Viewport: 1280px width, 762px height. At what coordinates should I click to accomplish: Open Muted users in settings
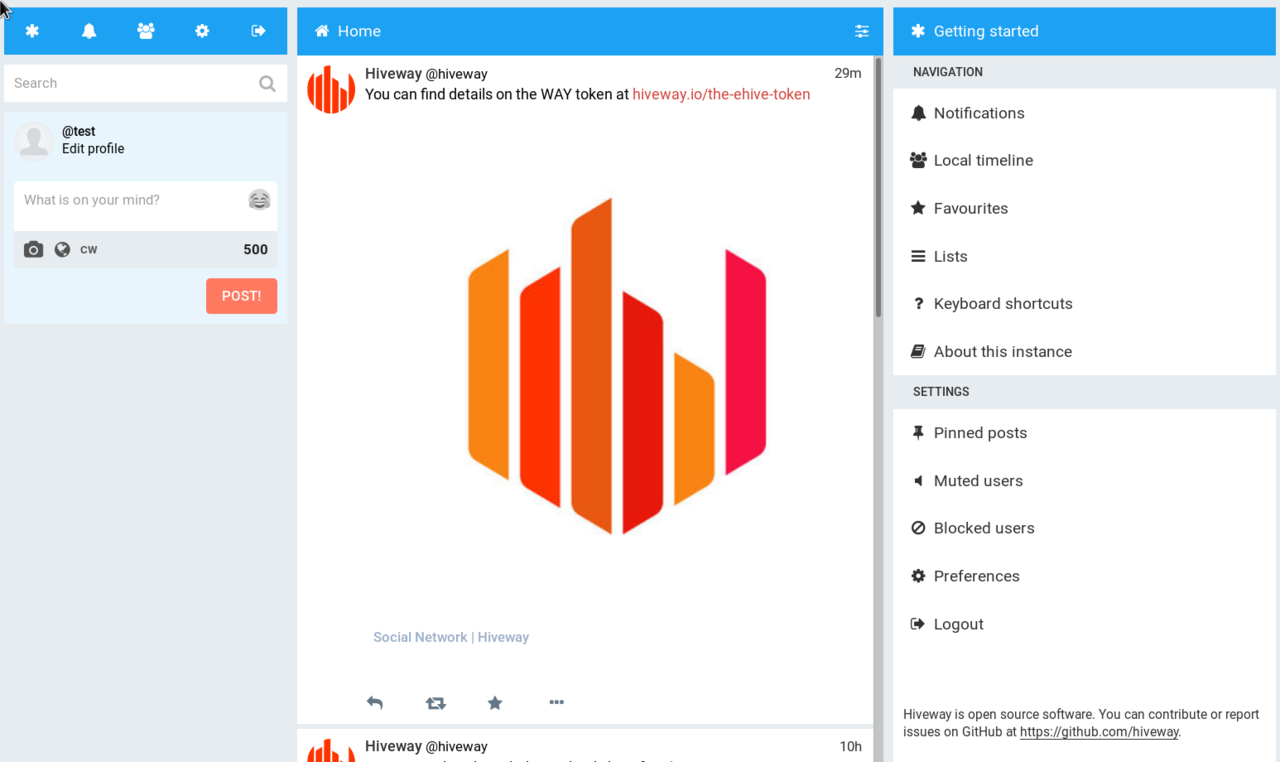[1084, 481]
